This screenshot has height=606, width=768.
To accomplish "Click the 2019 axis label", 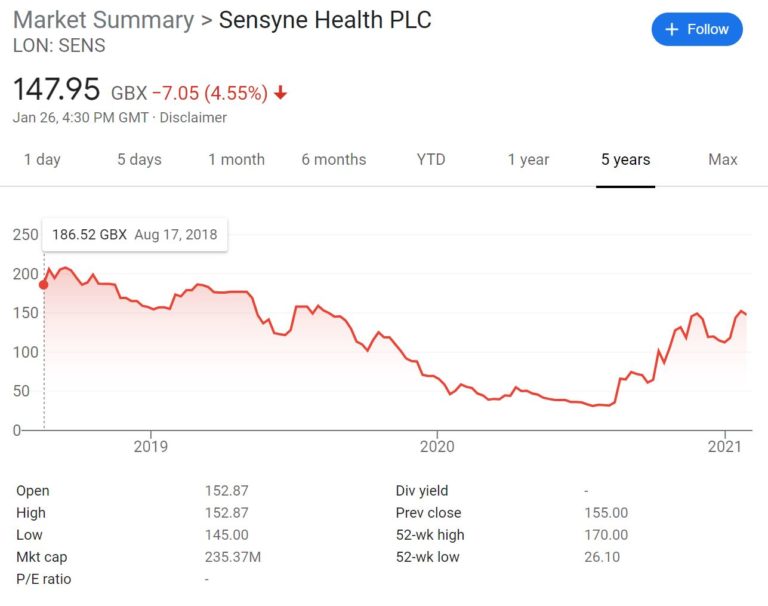I will point(150,446).
